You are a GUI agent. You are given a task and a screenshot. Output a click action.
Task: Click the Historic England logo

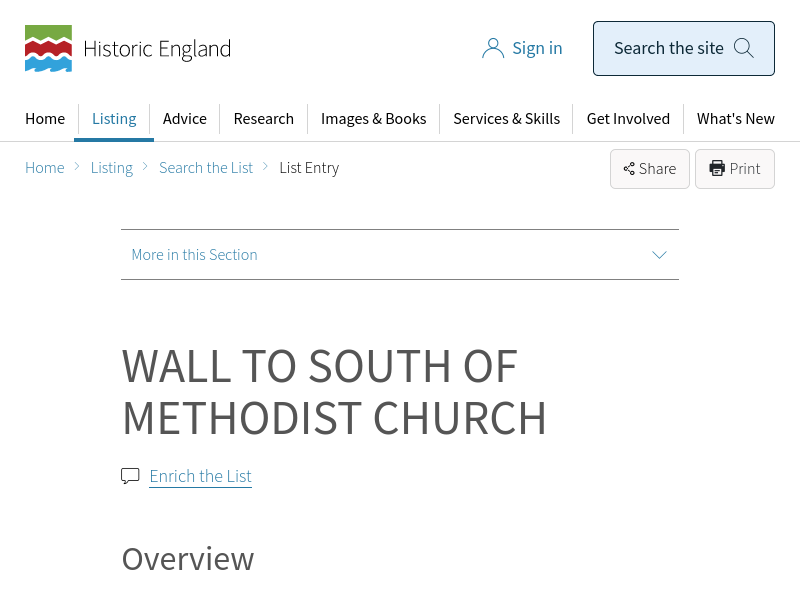(128, 49)
